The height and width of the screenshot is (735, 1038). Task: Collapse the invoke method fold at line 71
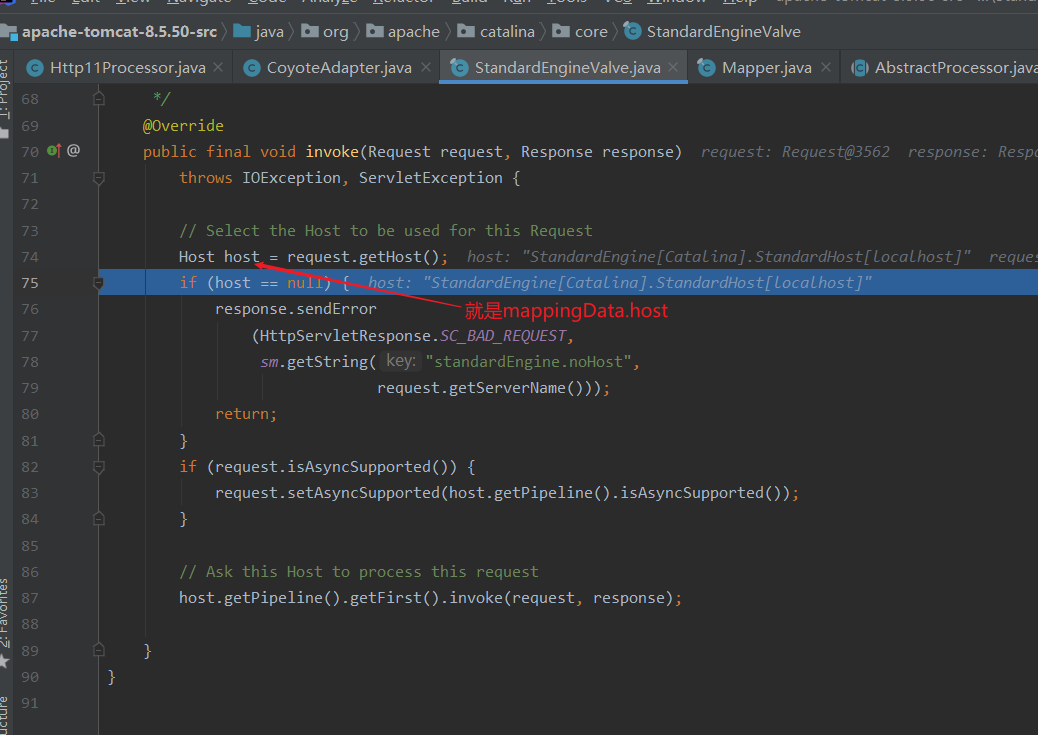pyautogui.click(x=99, y=177)
